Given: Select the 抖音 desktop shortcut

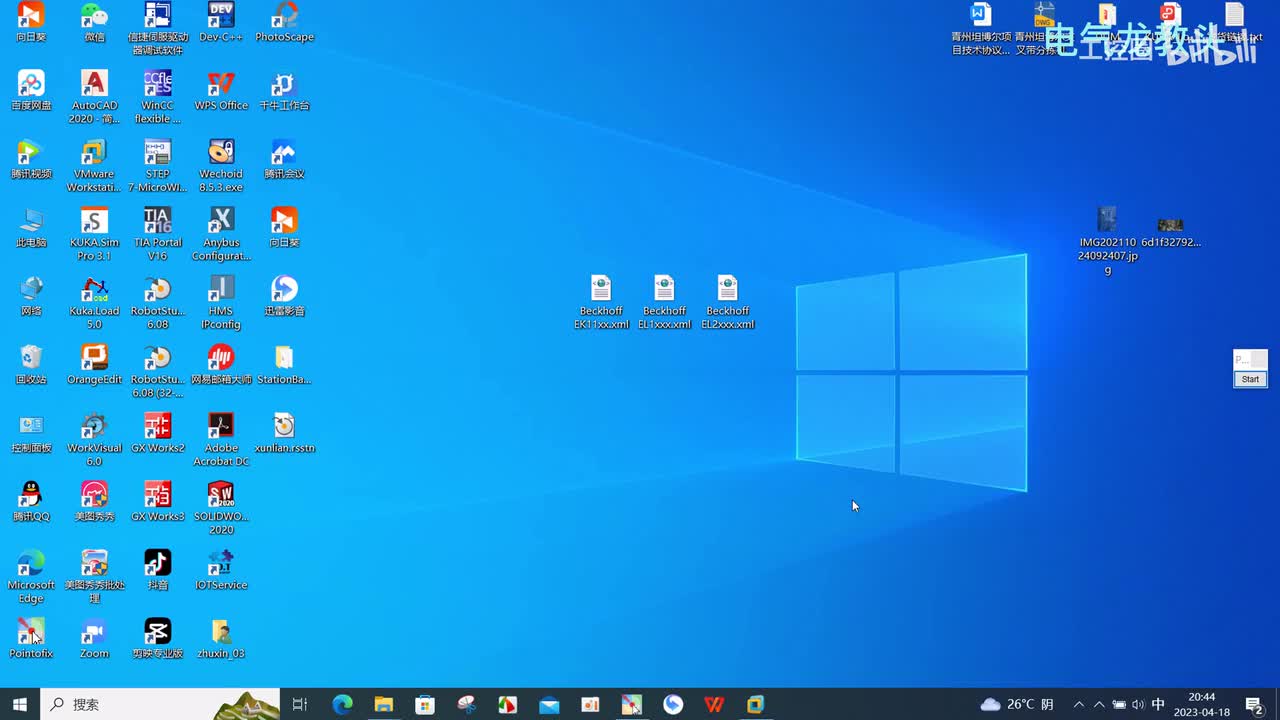Looking at the screenshot, I should click(x=158, y=571).
